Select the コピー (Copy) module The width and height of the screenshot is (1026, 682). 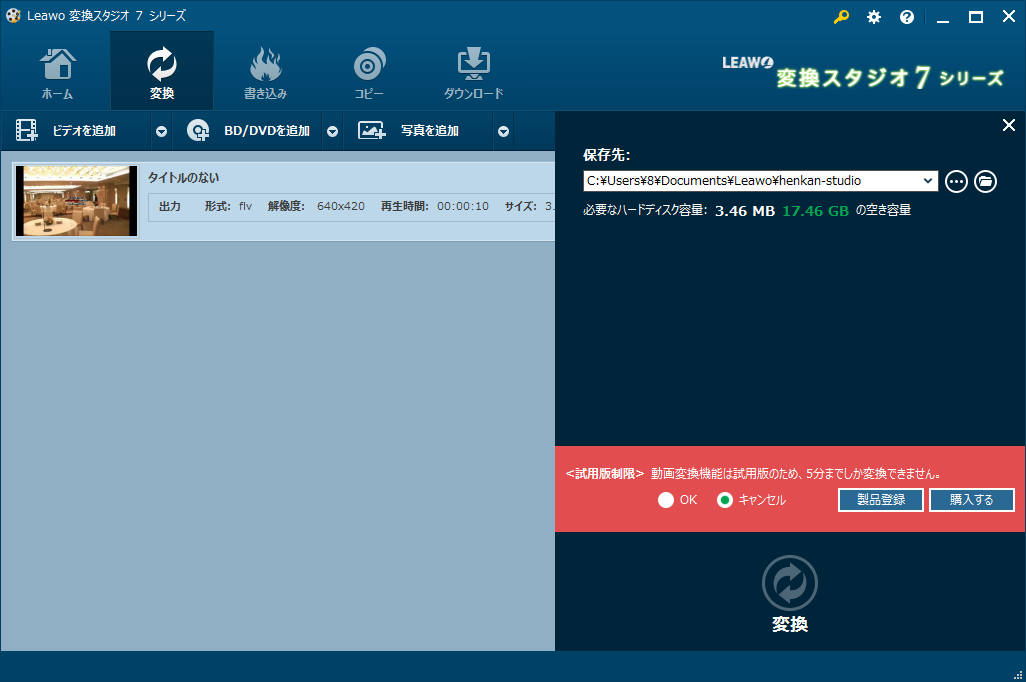pos(369,70)
